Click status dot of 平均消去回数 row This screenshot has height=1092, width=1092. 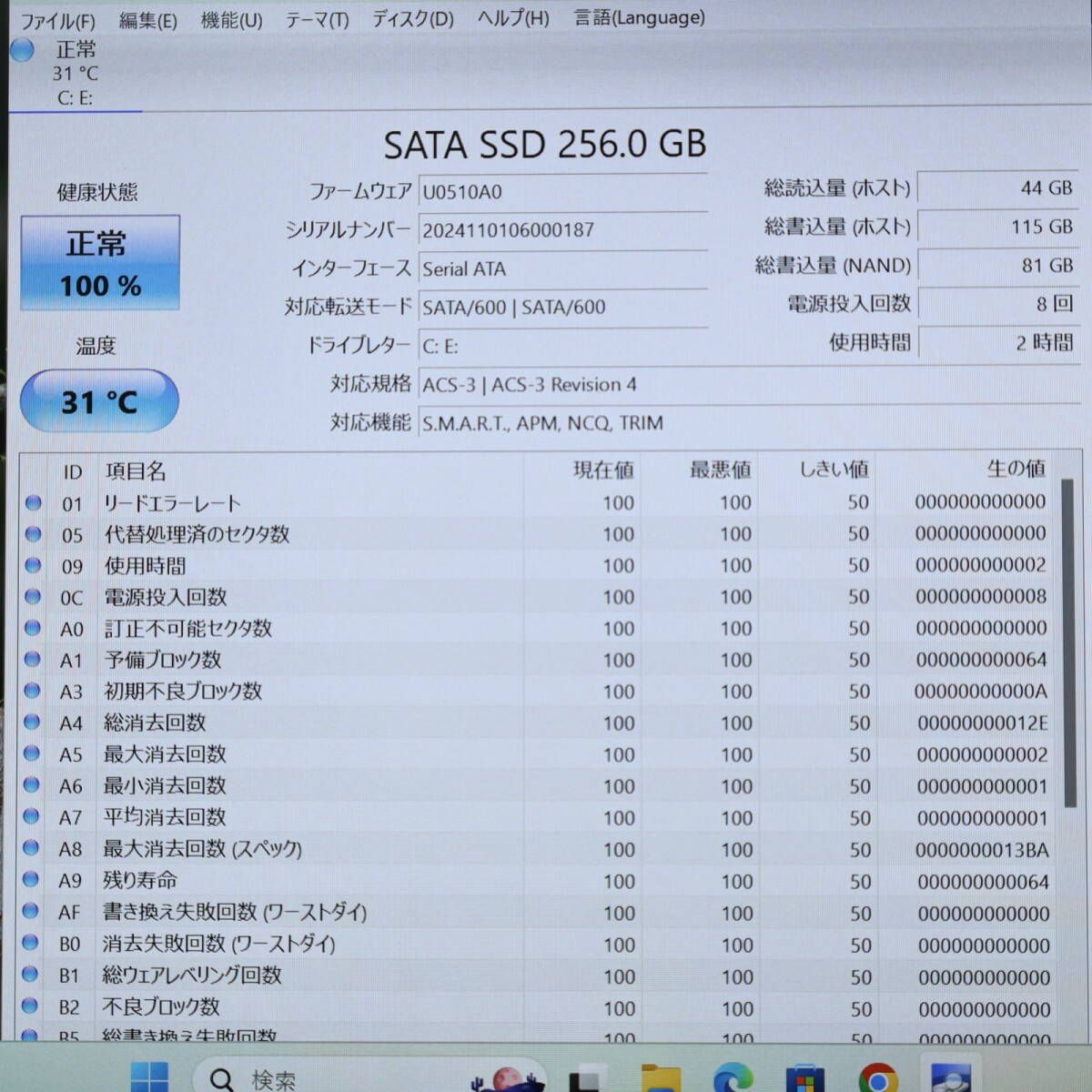tap(31, 816)
